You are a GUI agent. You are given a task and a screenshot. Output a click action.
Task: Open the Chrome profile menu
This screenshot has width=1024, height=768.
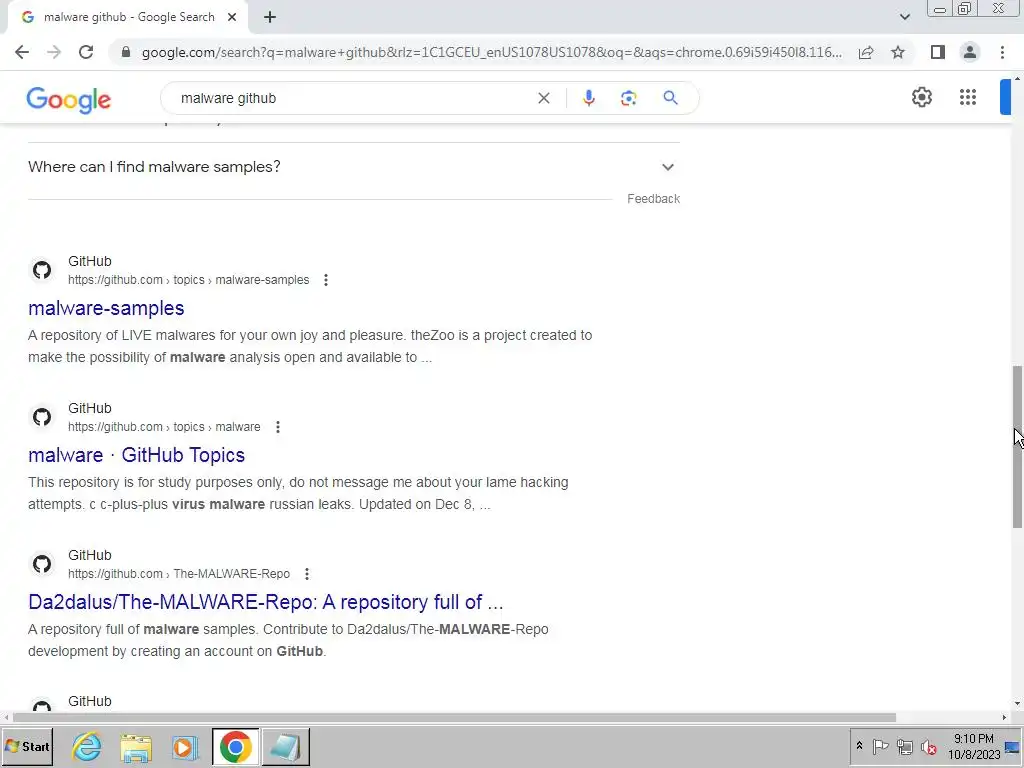[970, 52]
